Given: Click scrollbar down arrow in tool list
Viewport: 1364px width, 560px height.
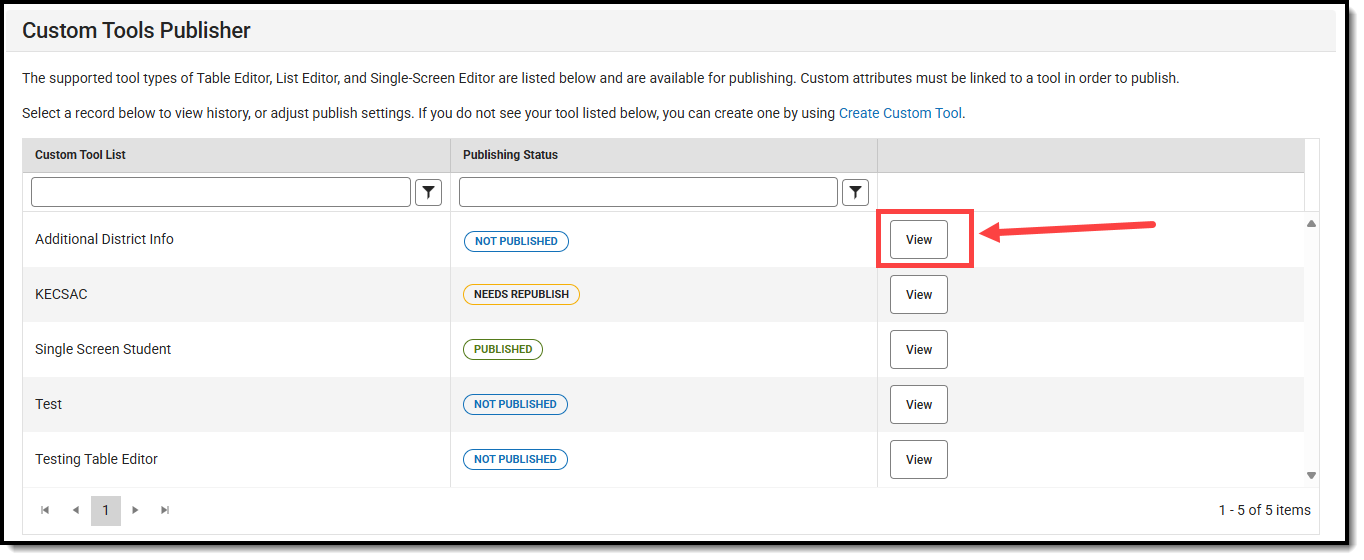Looking at the screenshot, I should click(x=1311, y=476).
